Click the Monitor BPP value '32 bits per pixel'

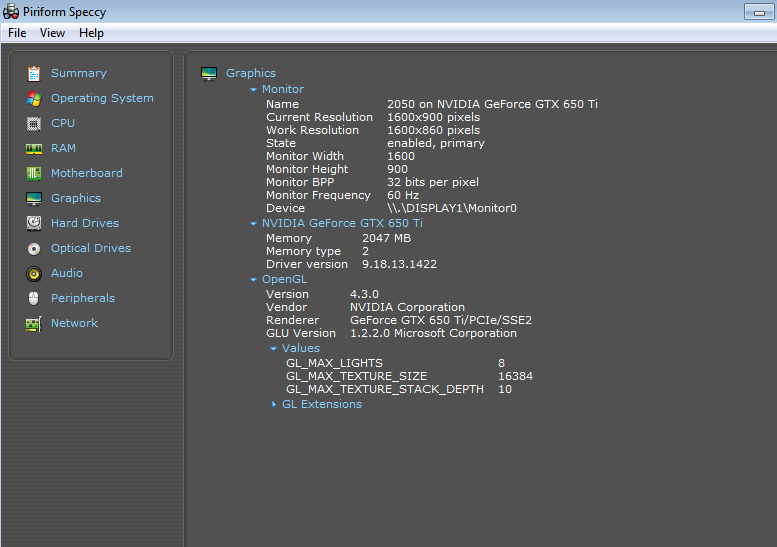433,182
